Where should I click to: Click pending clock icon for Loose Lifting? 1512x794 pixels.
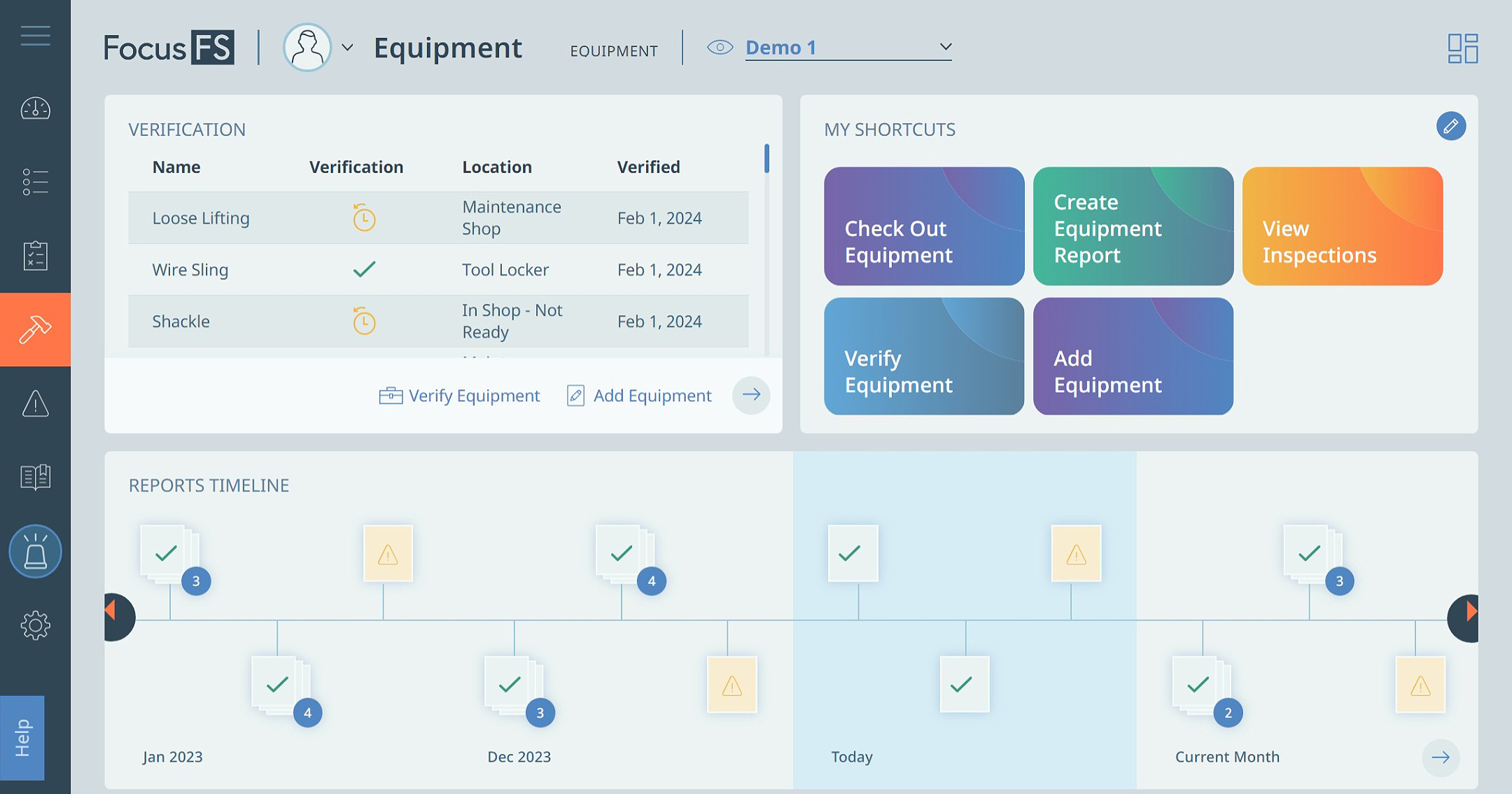click(x=364, y=218)
